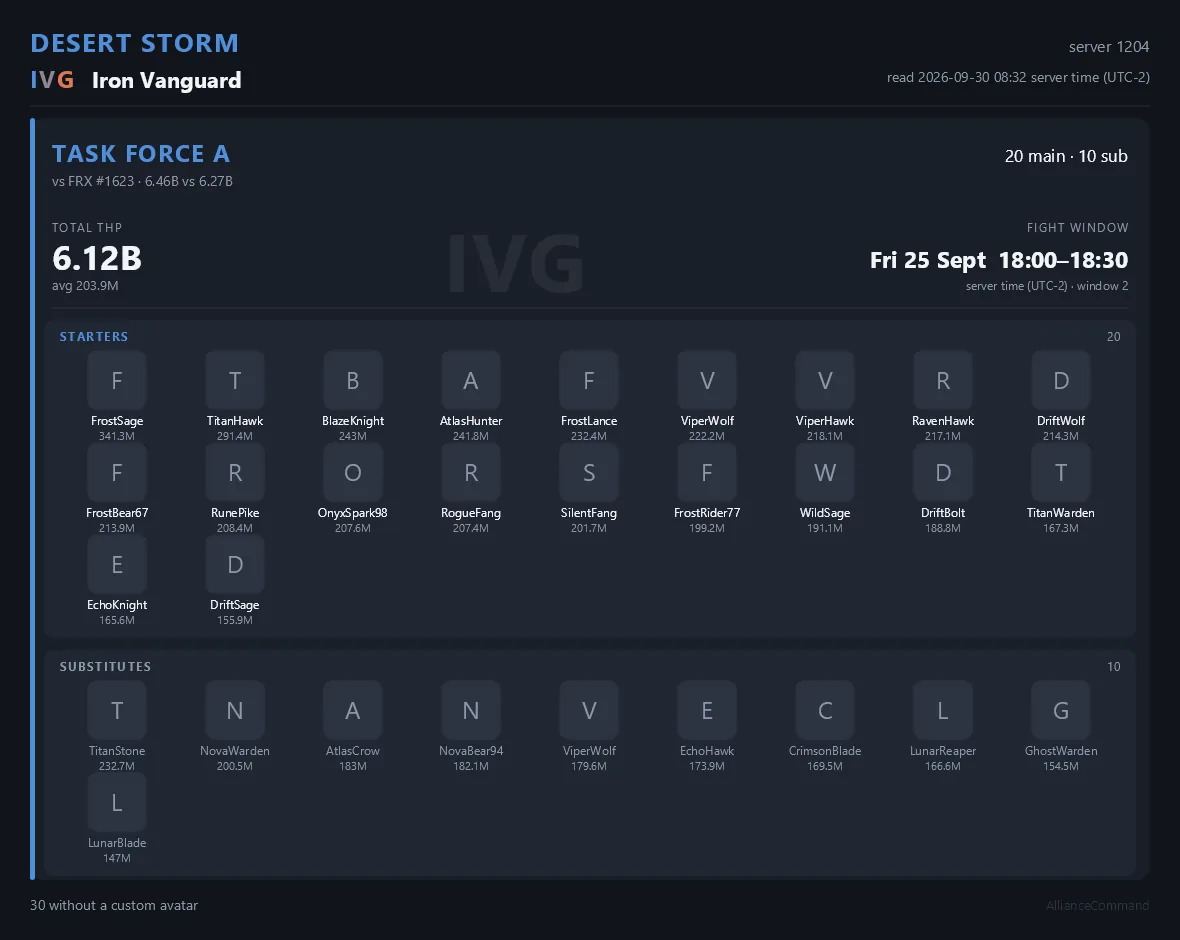Open substitute EchoHawk's avatar
The height and width of the screenshot is (940, 1180).
click(707, 710)
